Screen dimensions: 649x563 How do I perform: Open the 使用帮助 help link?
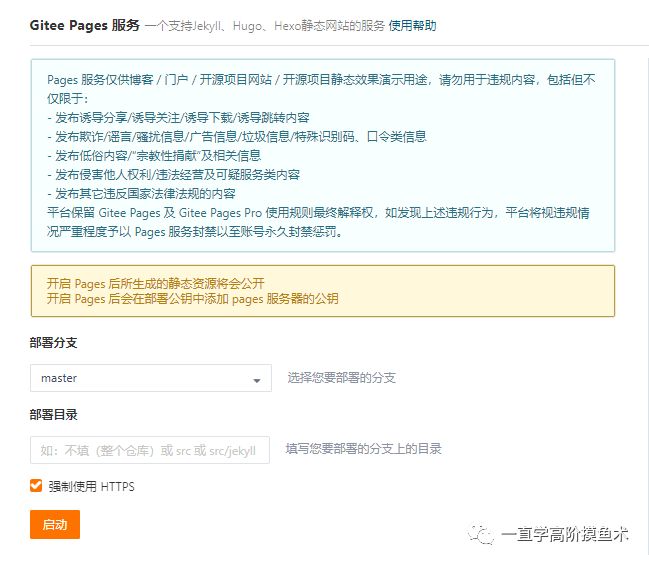pos(412,26)
